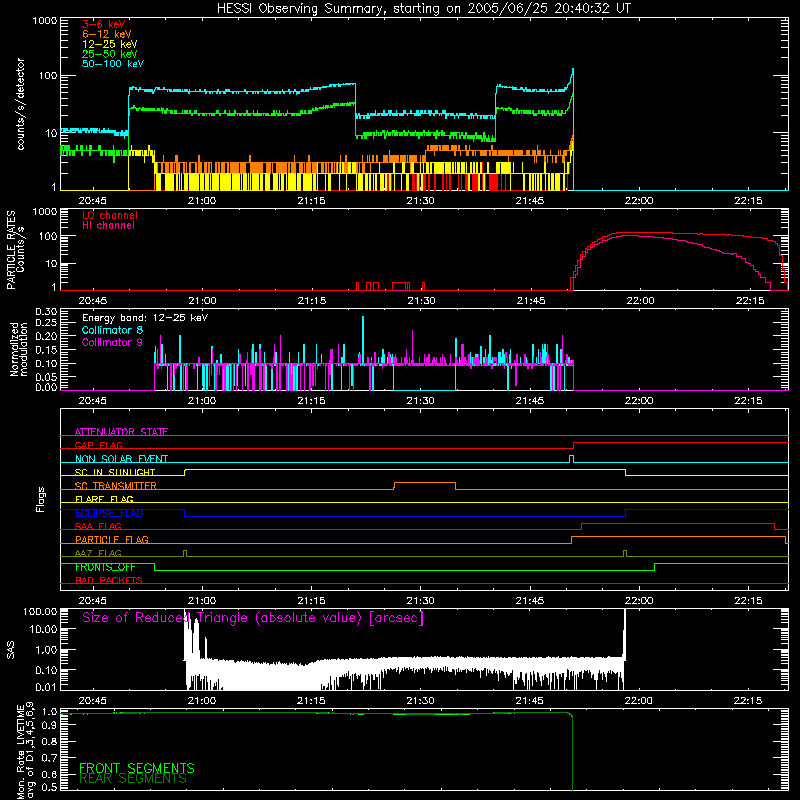Click the 0.9 value on the livetime axis
Screen dimensions: 800x800
point(50,726)
